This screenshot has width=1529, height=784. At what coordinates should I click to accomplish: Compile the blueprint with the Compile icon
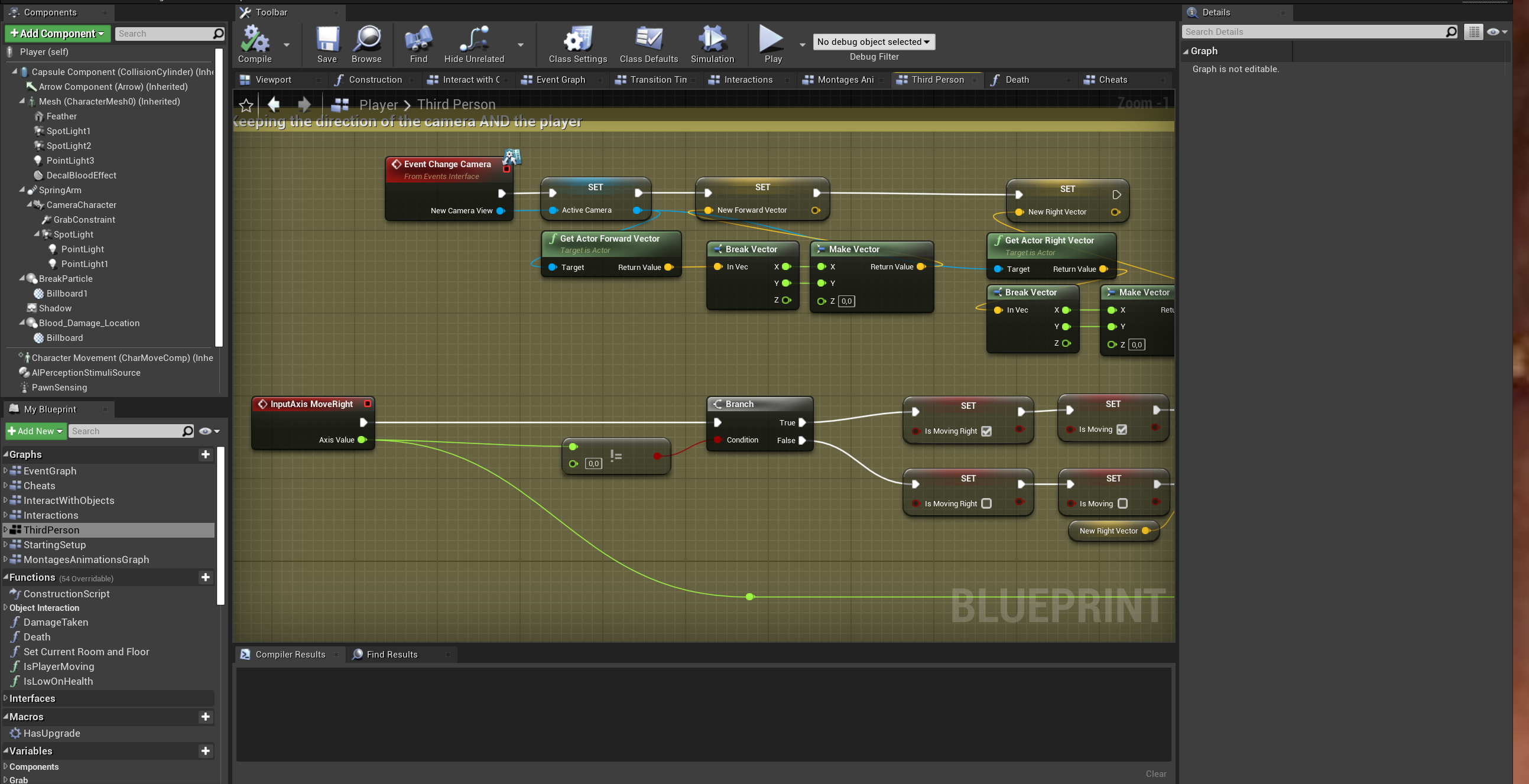click(x=255, y=39)
